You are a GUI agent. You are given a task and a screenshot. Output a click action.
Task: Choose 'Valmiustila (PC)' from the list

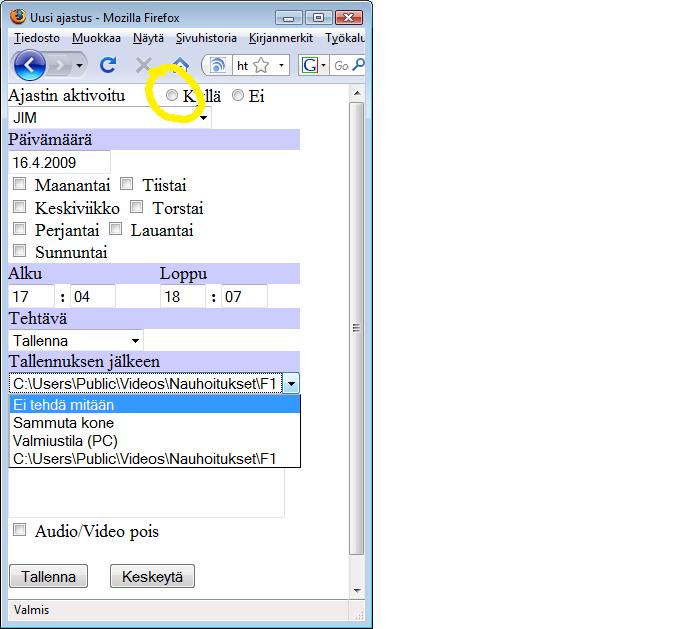[154, 441]
